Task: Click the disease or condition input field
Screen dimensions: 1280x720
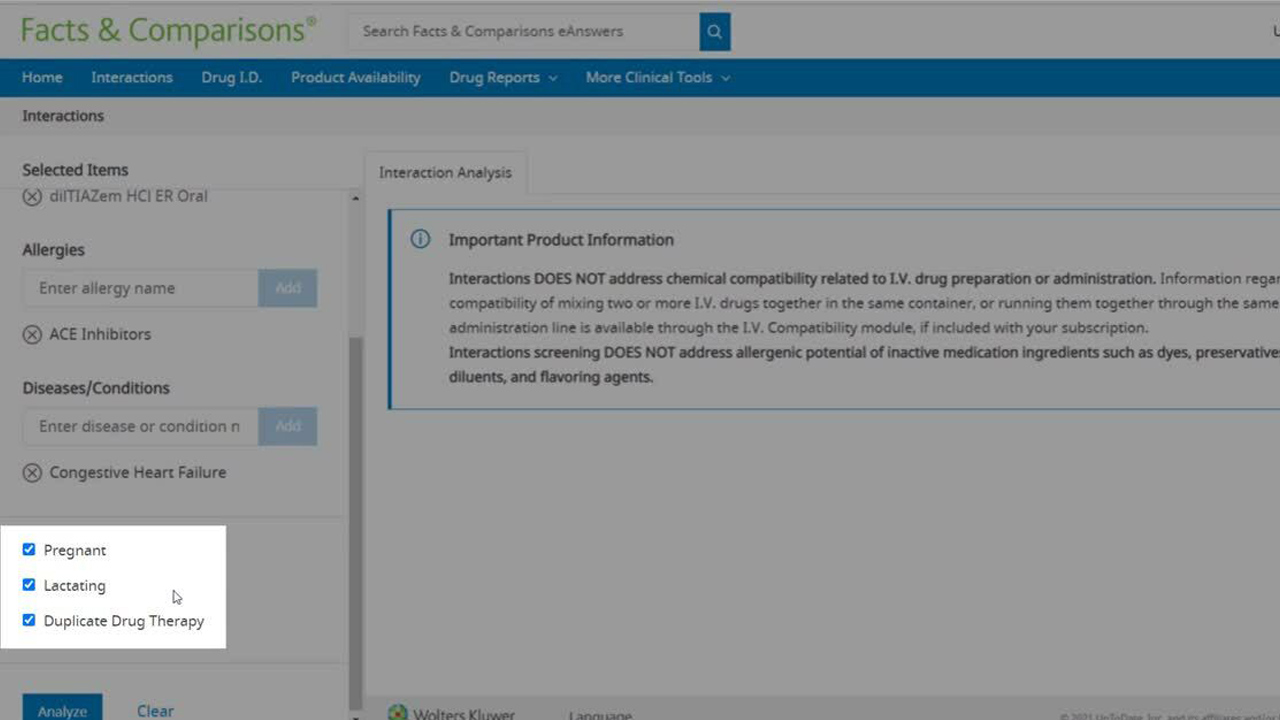Action: 140,426
